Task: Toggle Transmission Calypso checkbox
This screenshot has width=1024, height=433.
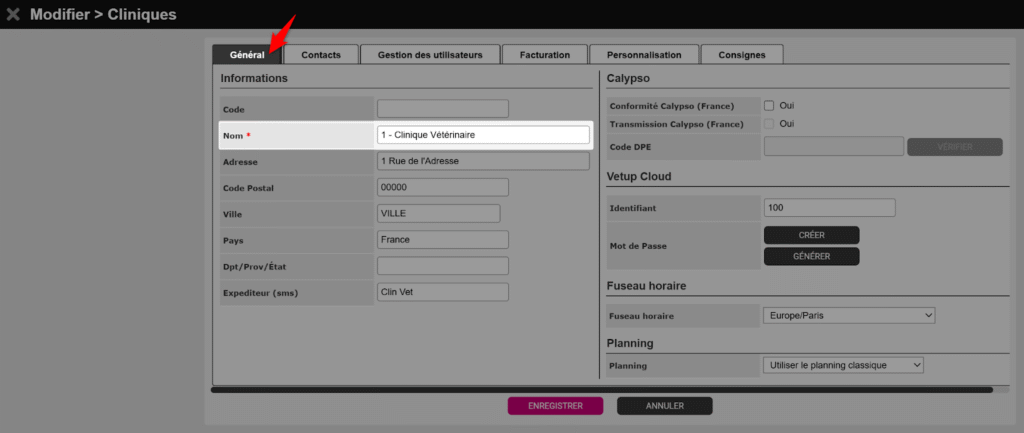Action: coord(770,124)
